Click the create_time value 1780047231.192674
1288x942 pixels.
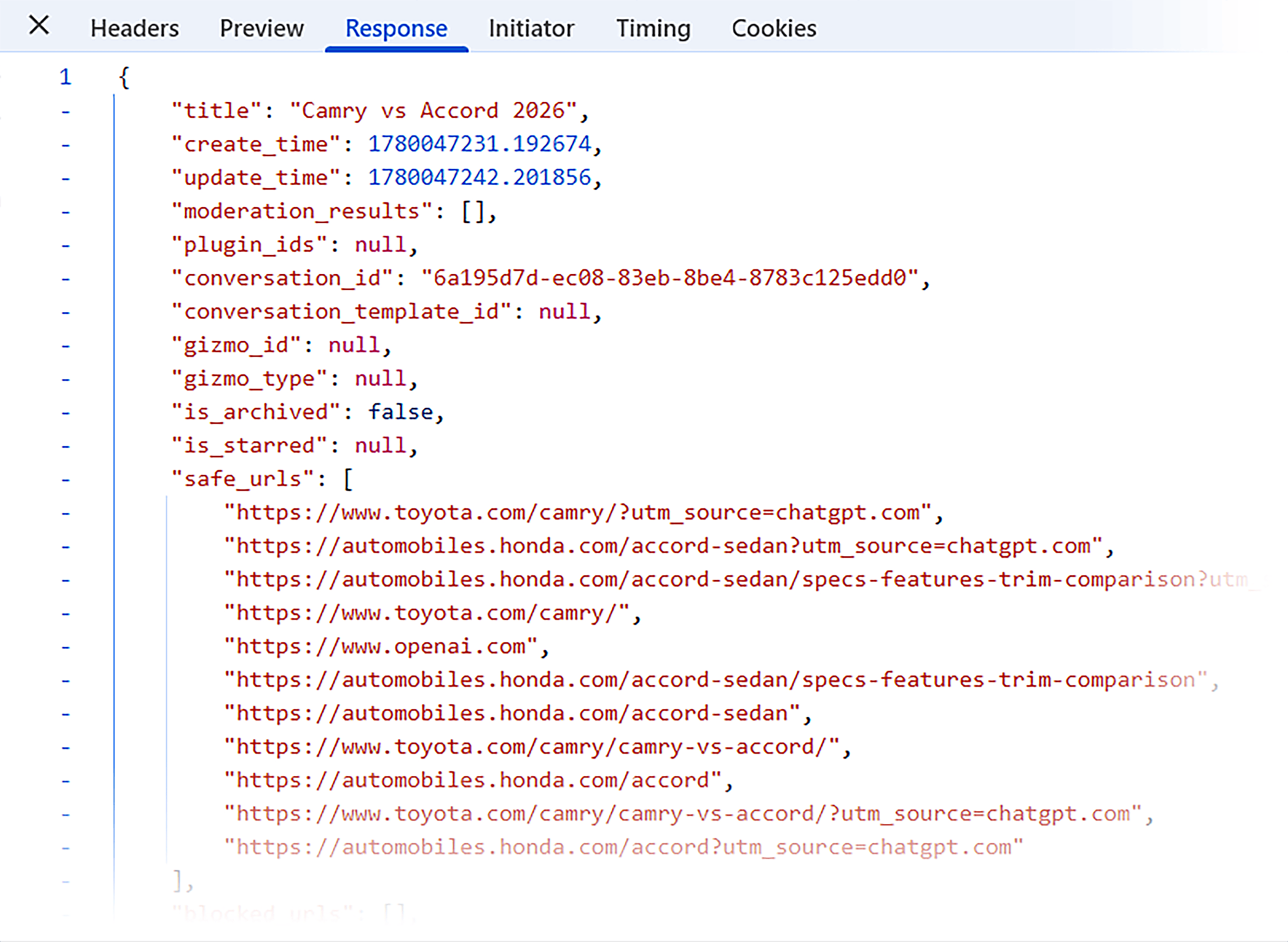pyautogui.click(x=480, y=144)
